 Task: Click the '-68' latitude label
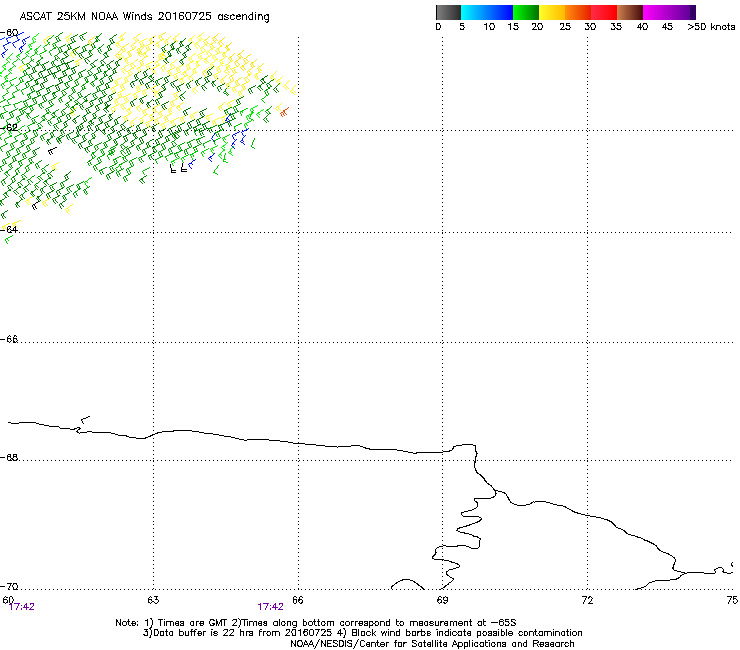[9, 457]
